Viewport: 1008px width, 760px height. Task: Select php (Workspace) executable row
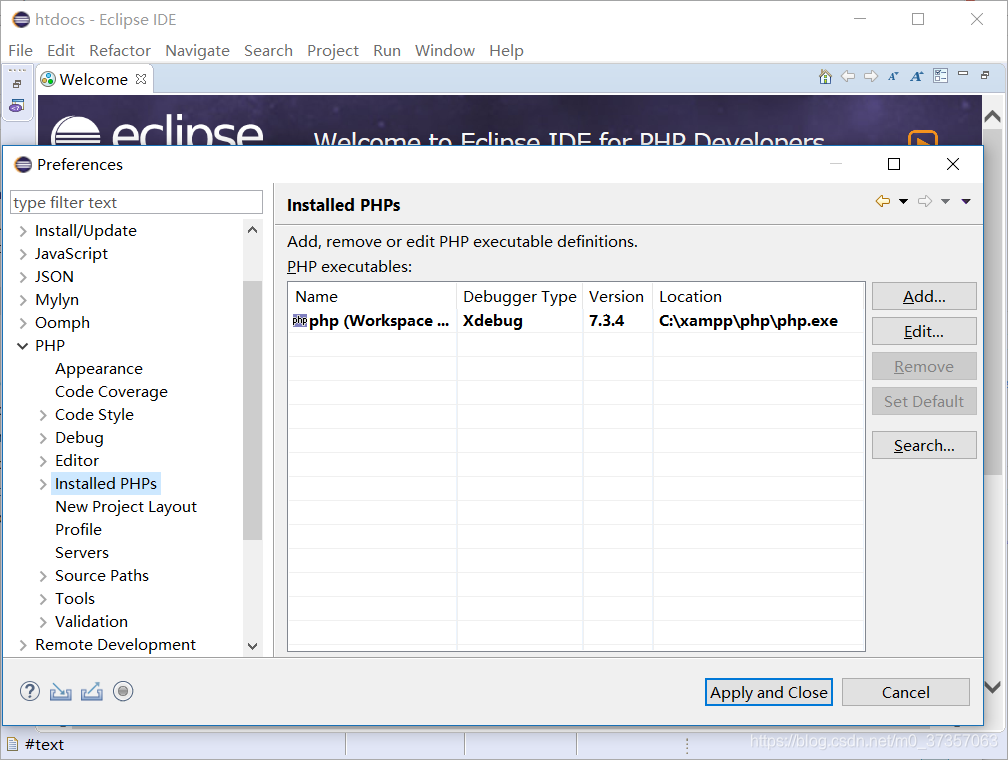[576, 320]
